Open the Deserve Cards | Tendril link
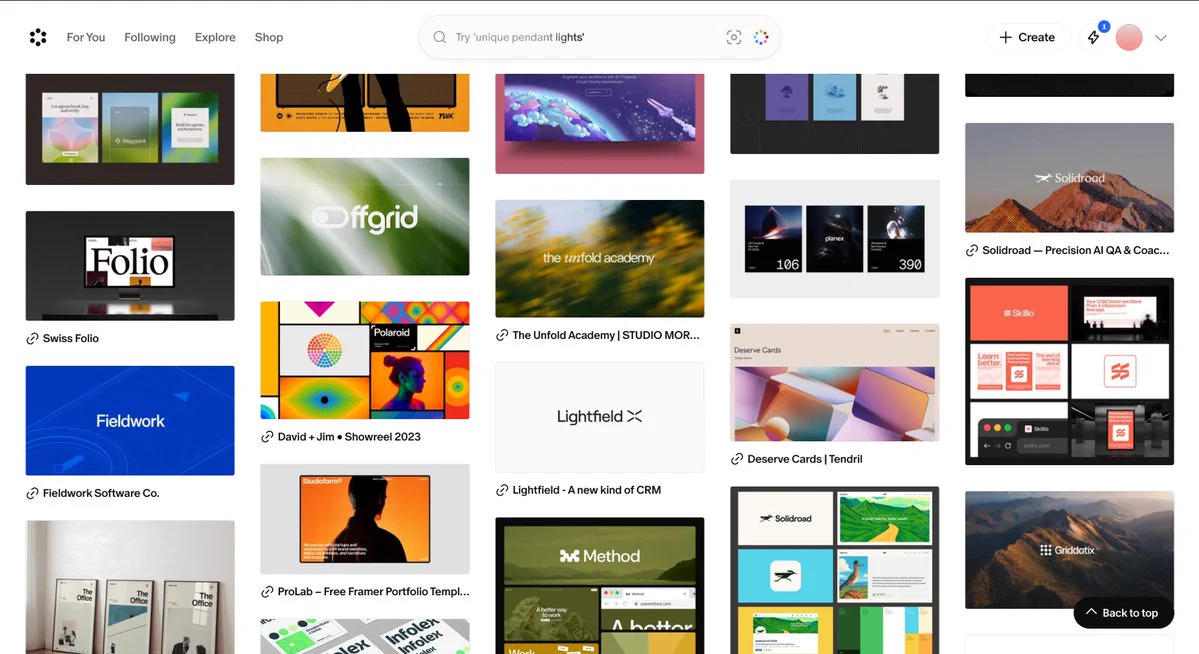The image size is (1199, 654). [x=804, y=459]
